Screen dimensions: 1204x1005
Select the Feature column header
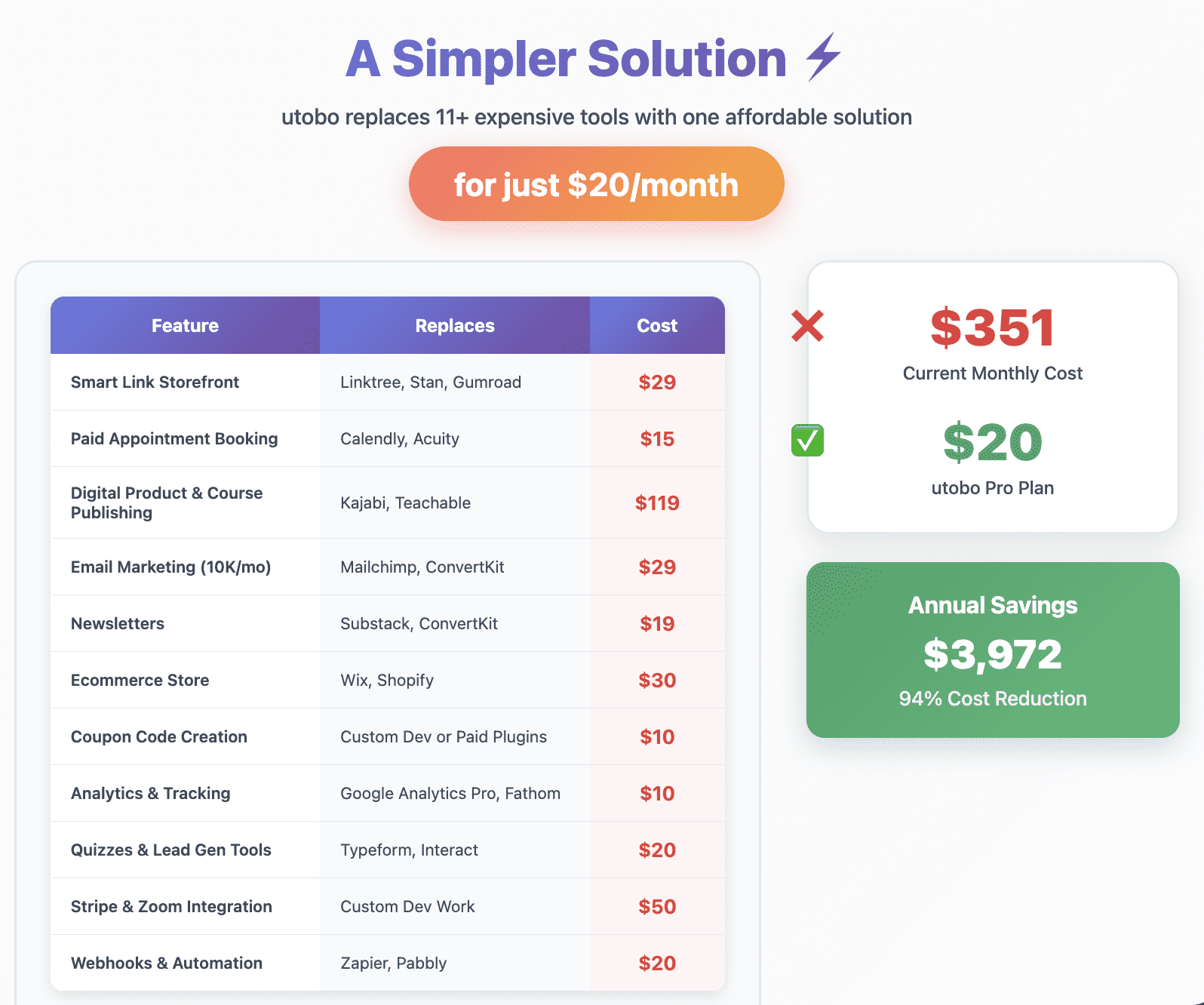[x=185, y=325]
